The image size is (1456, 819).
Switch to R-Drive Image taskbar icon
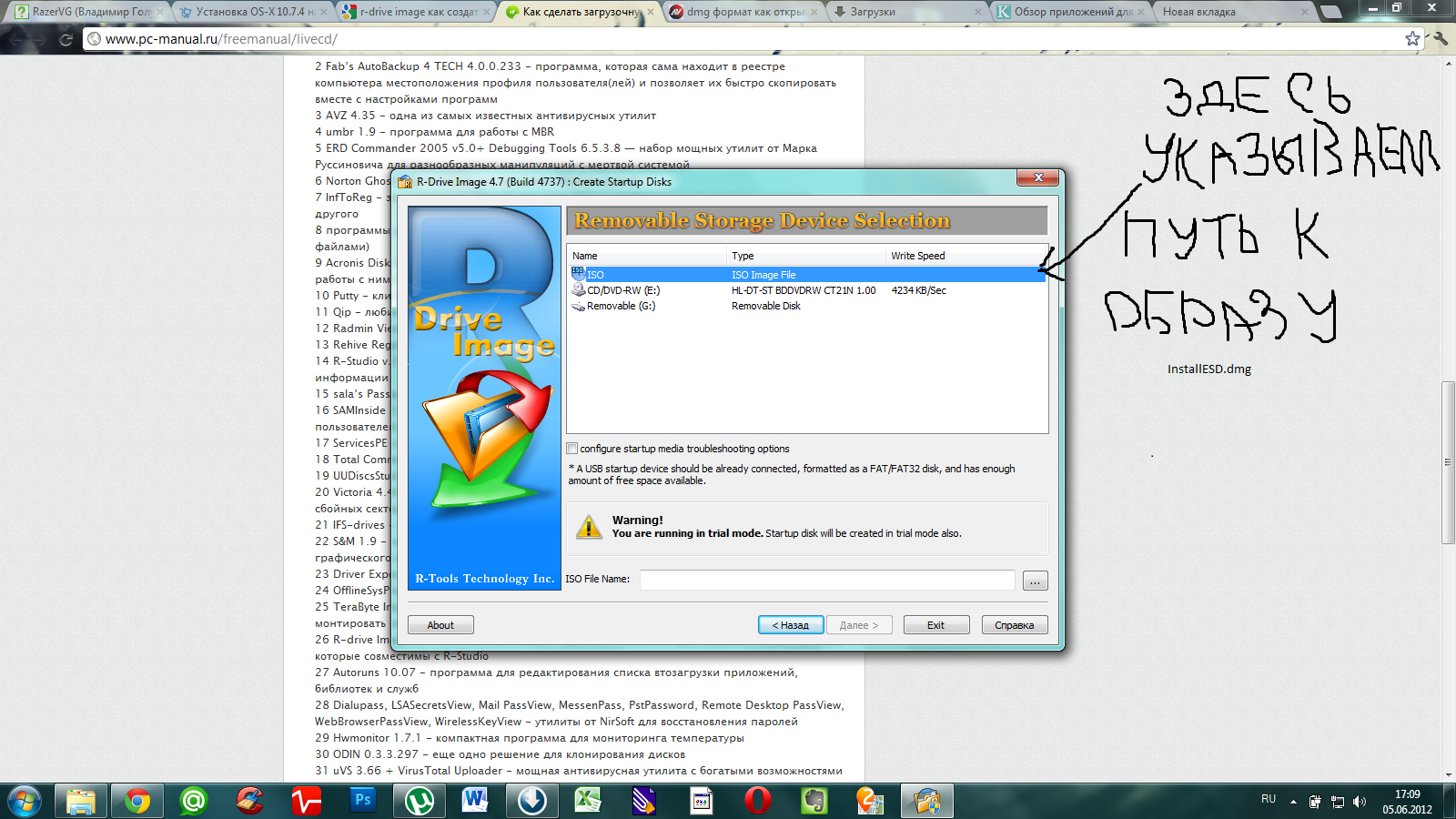pos(927,801)
